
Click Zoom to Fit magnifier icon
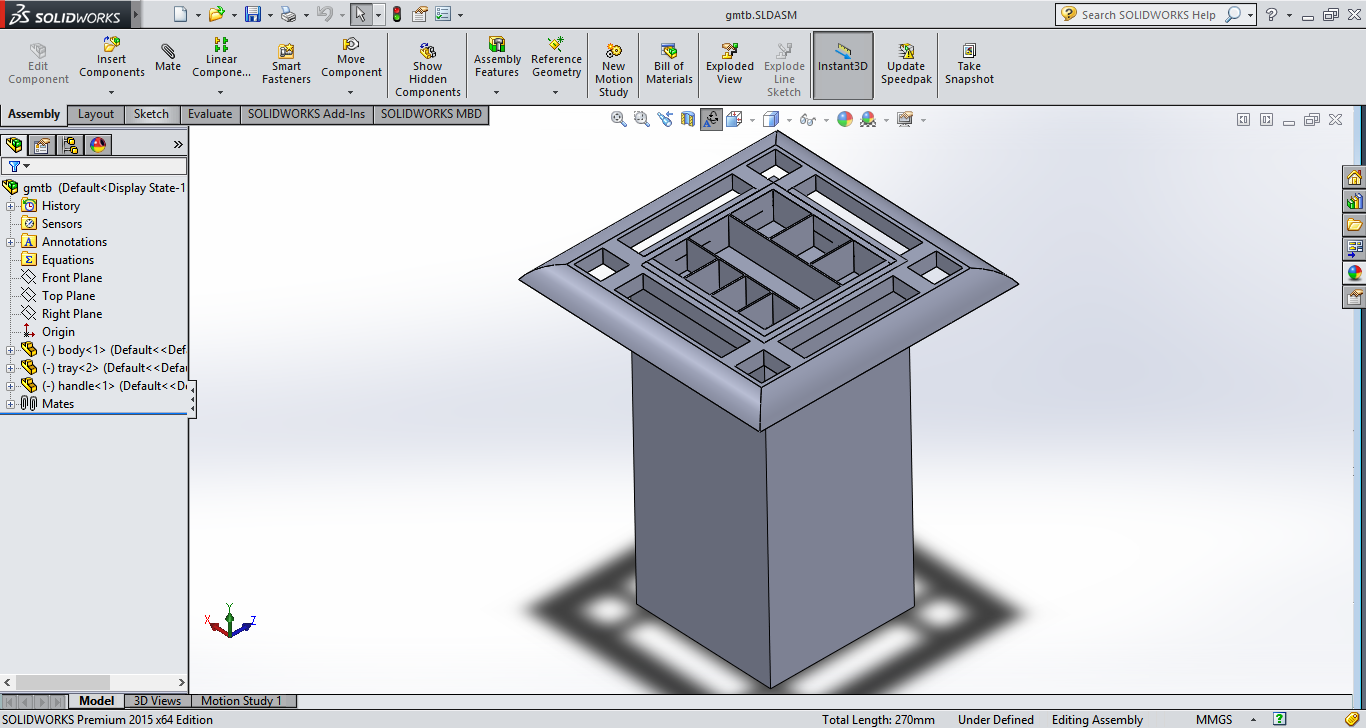(618, 119)
